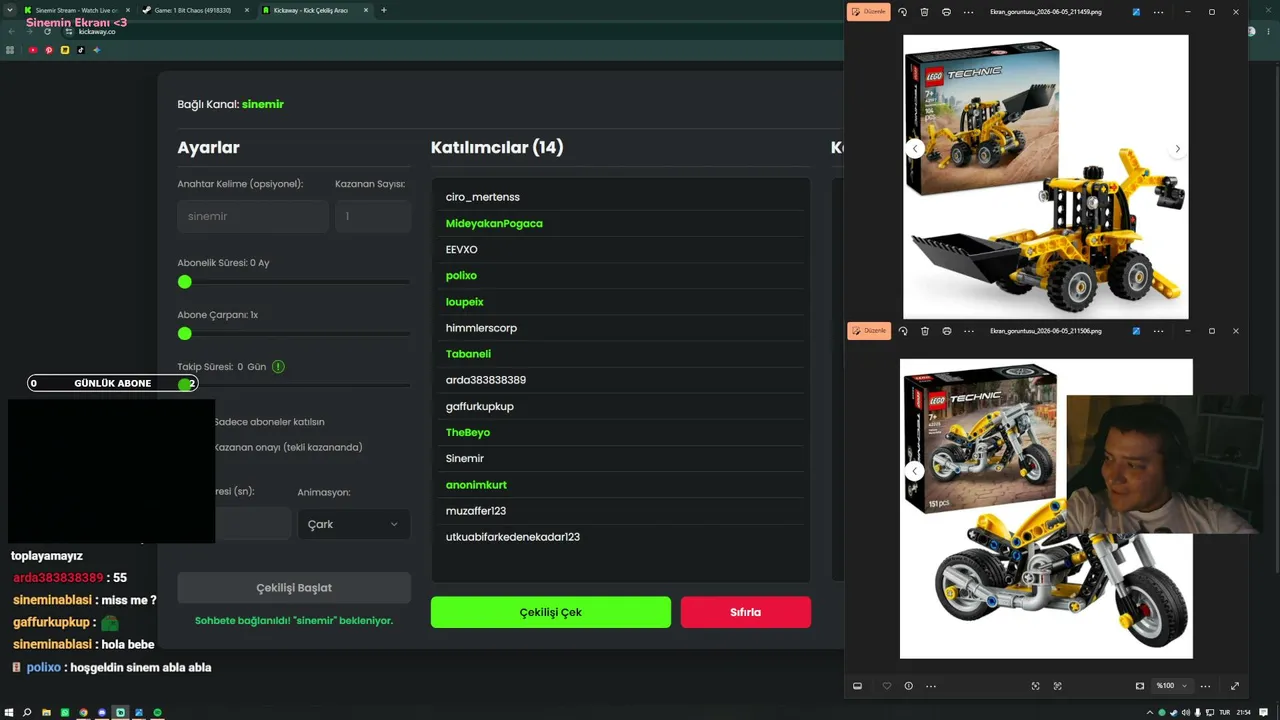Go to previous image in lower Photos window
The image size is (1280, 720).
click(x=914, y=471)
